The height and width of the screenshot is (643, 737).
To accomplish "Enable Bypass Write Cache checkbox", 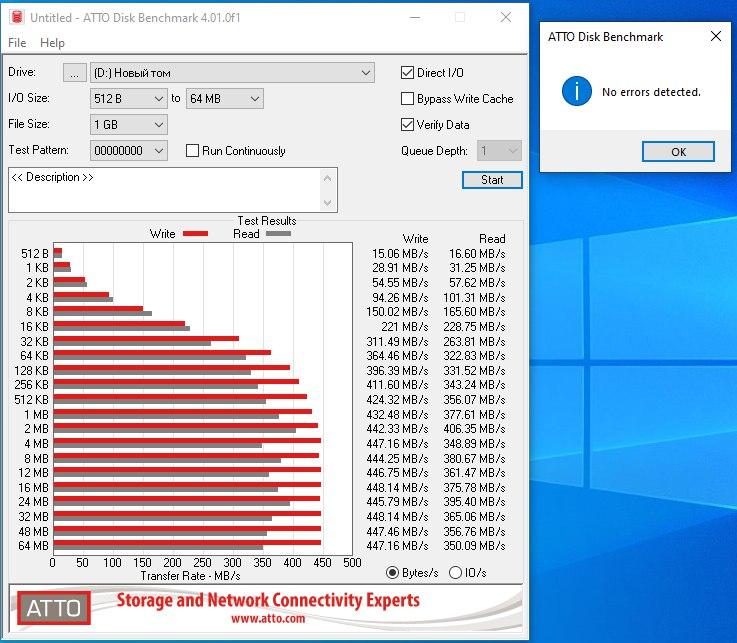I will point(407,99).
